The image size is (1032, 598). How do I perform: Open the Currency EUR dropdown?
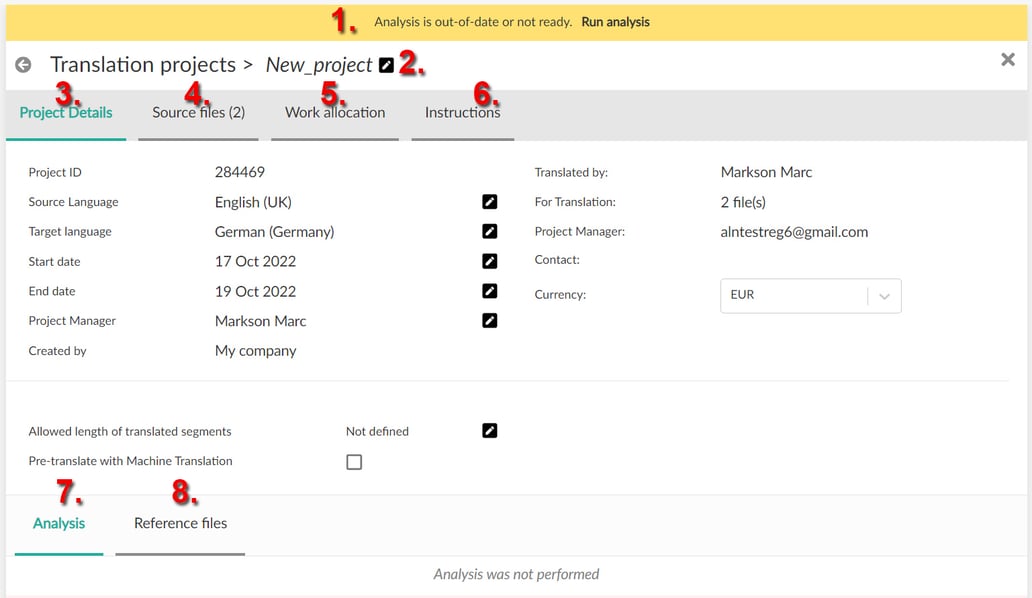810,295
